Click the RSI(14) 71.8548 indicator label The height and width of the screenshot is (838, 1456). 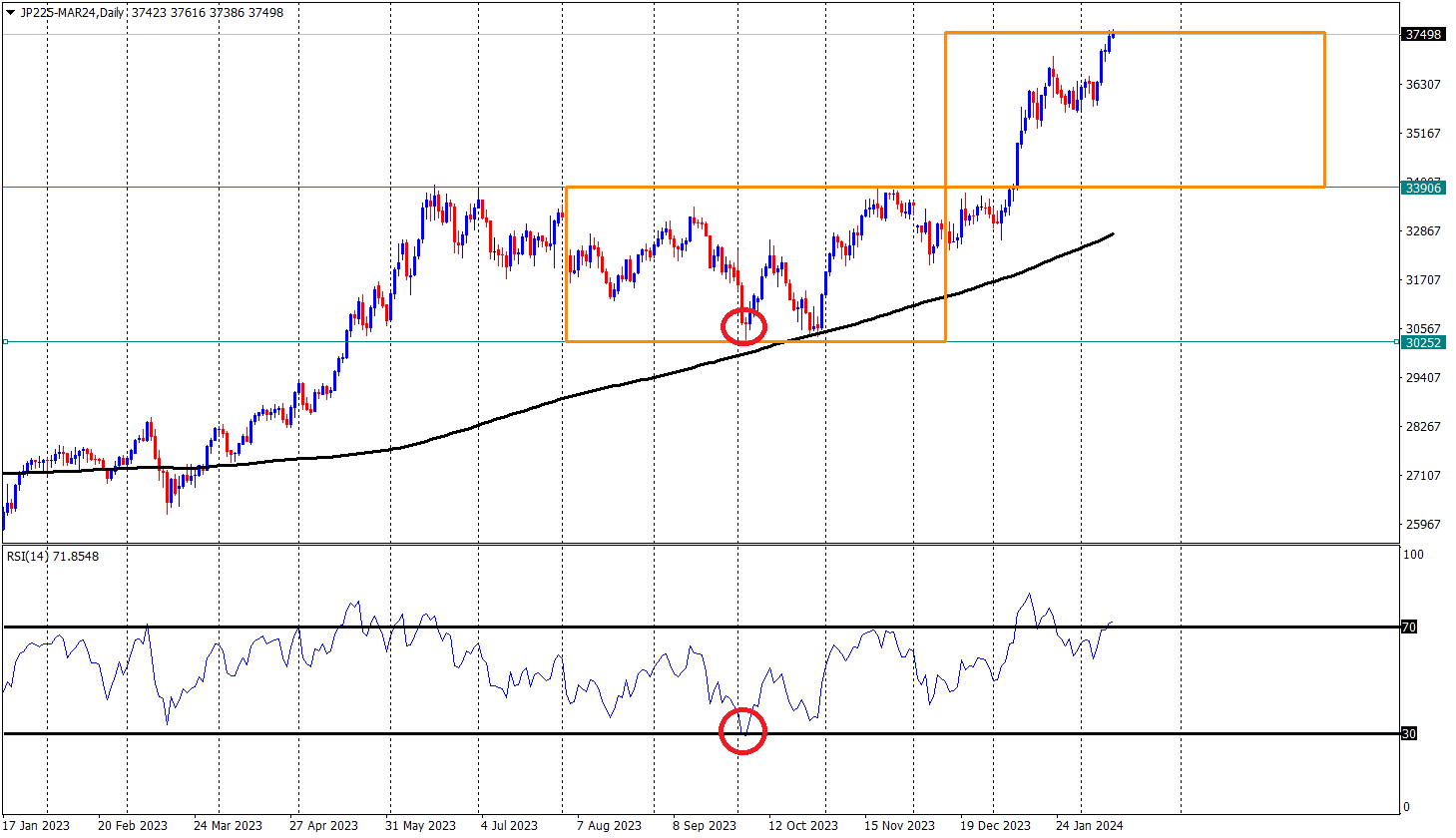[x=53, y=556]
